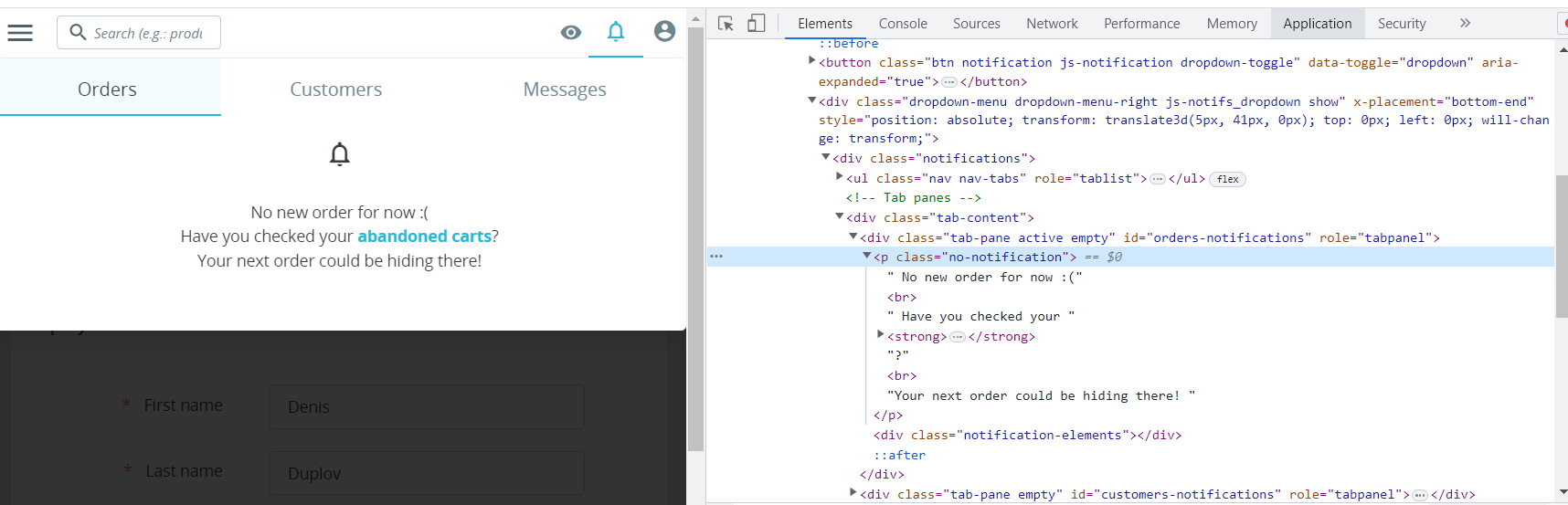Open the Console DevTools tab
The width and height of the screenshot is (1568, 505).
(x=903, y=24)
